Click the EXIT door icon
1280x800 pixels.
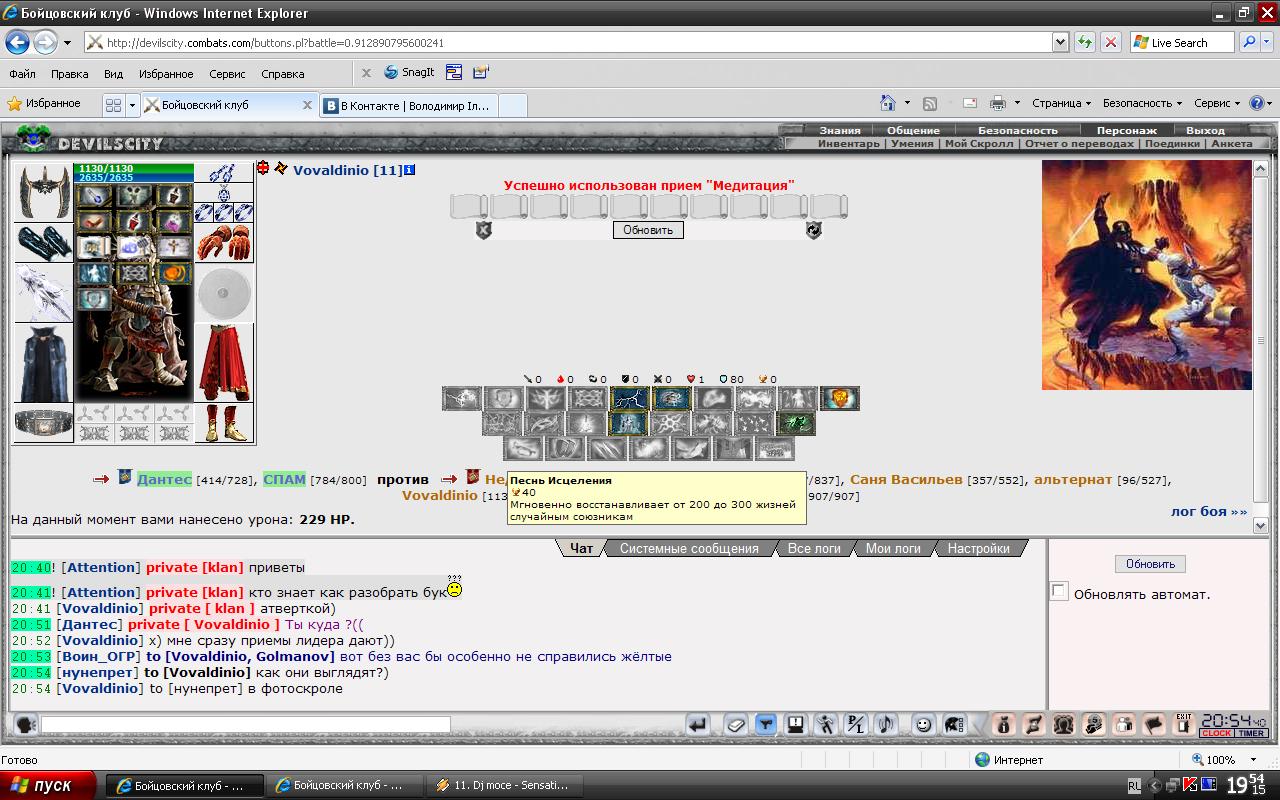[x=1184, y=724]
